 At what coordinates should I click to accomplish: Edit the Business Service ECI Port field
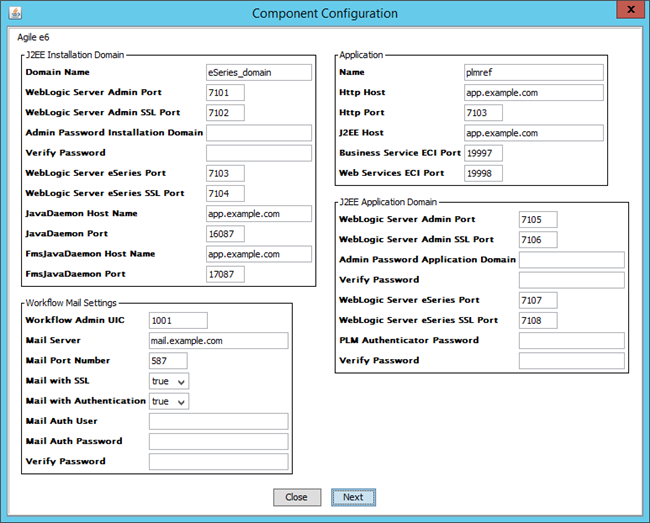click(x=483, y=153)
